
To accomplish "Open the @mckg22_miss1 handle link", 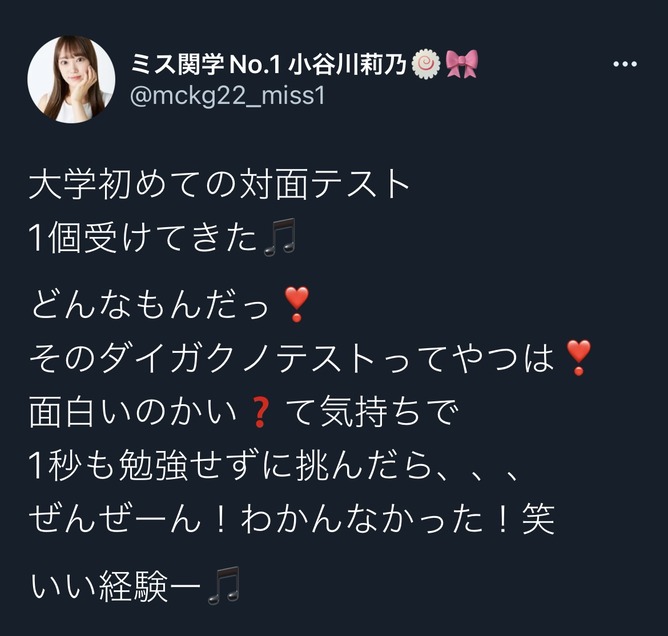I will click(227, 96).
